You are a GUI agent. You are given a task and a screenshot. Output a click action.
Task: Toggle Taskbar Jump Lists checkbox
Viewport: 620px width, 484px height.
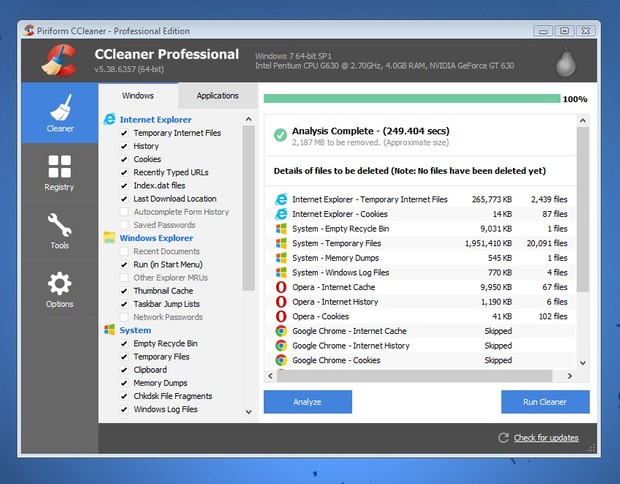tap(124, 304)
